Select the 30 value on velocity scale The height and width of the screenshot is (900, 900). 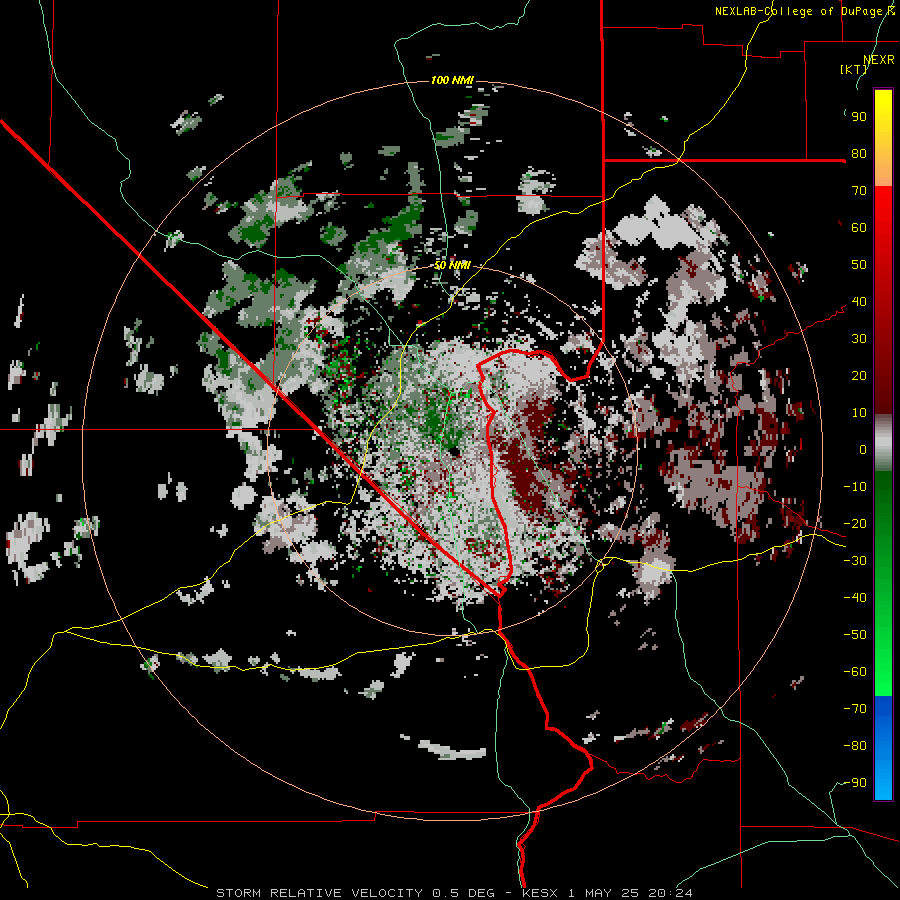(x=859, y=339)
